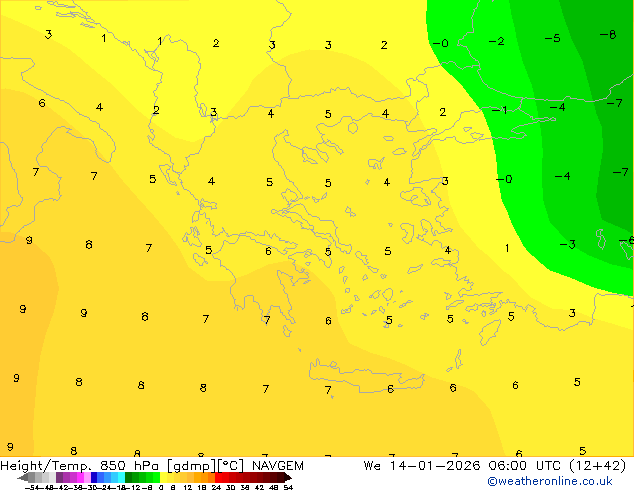This screenshot has height=490, width=634.
Task: Click the 'UTC' label
Action: [x=548, y=466]
